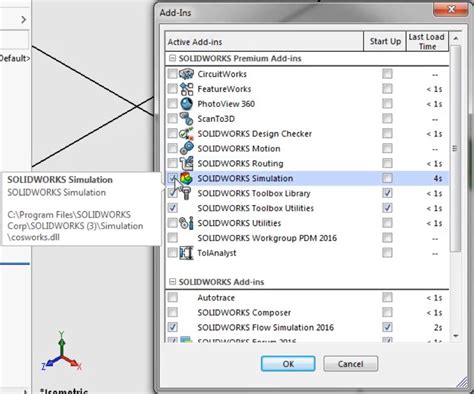
Task: Click the FeatureWorks add-in icon
Action: pos(186,89)
